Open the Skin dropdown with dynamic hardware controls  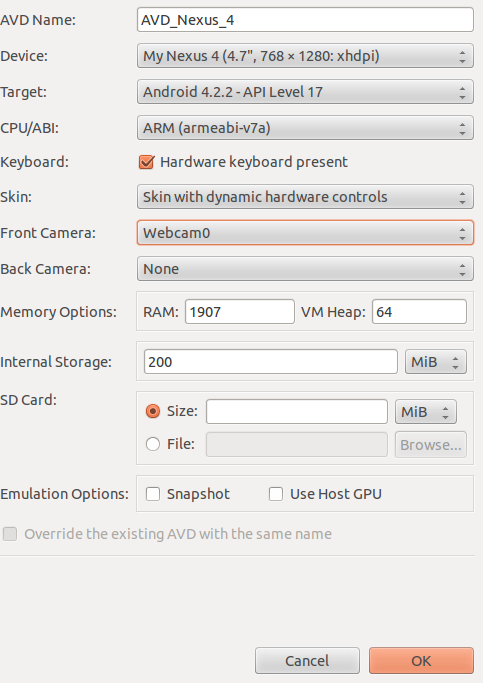click(x=305, y=197)
